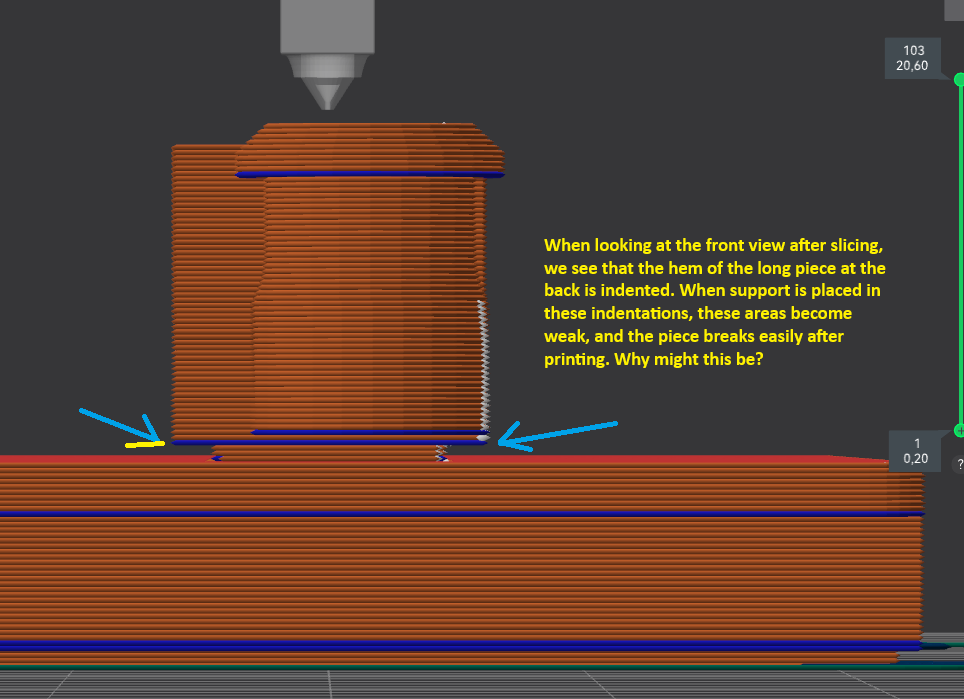Click the right blue annotation arrow head

[x=510, y=438]
